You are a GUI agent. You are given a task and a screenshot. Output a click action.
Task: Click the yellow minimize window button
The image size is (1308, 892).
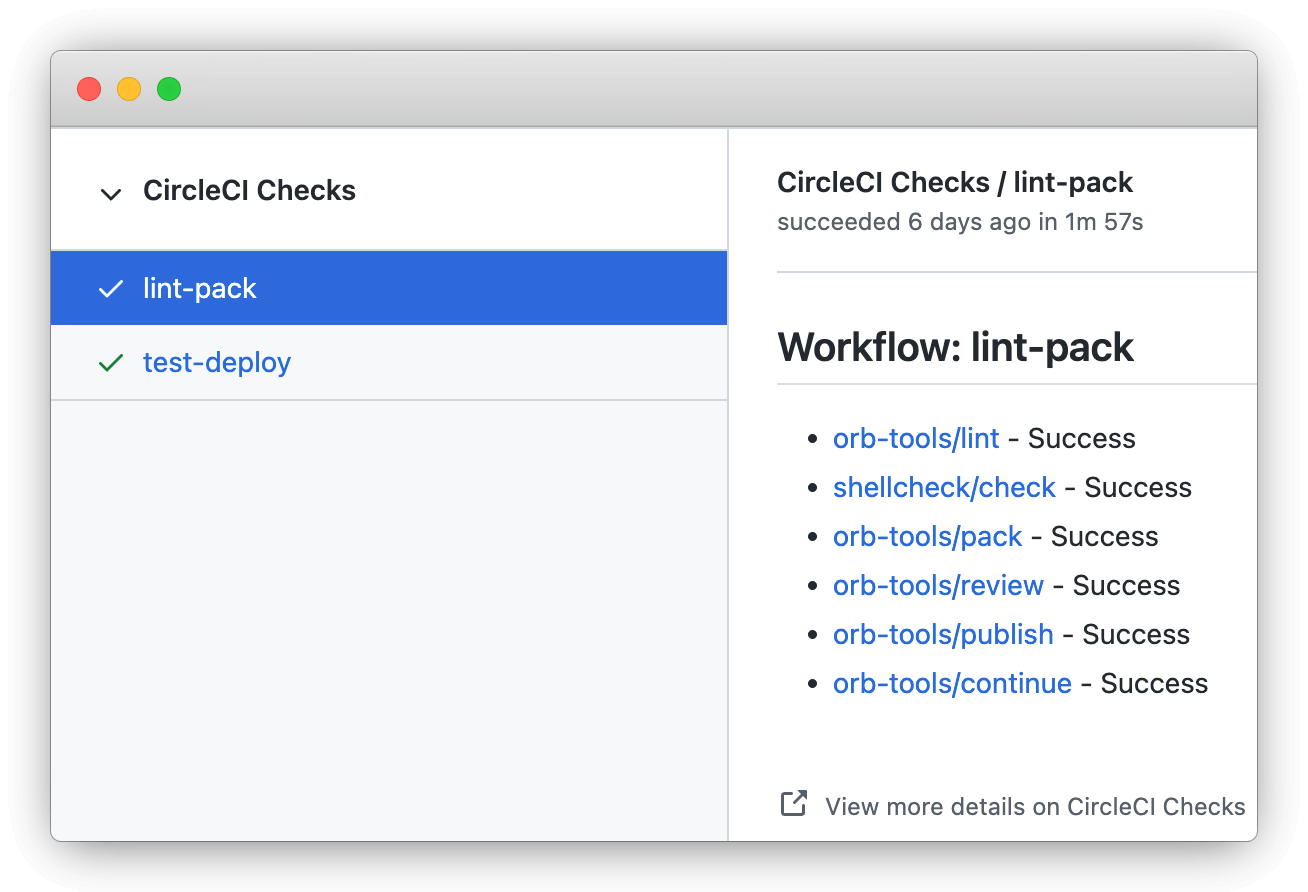[x=129, y=89]
